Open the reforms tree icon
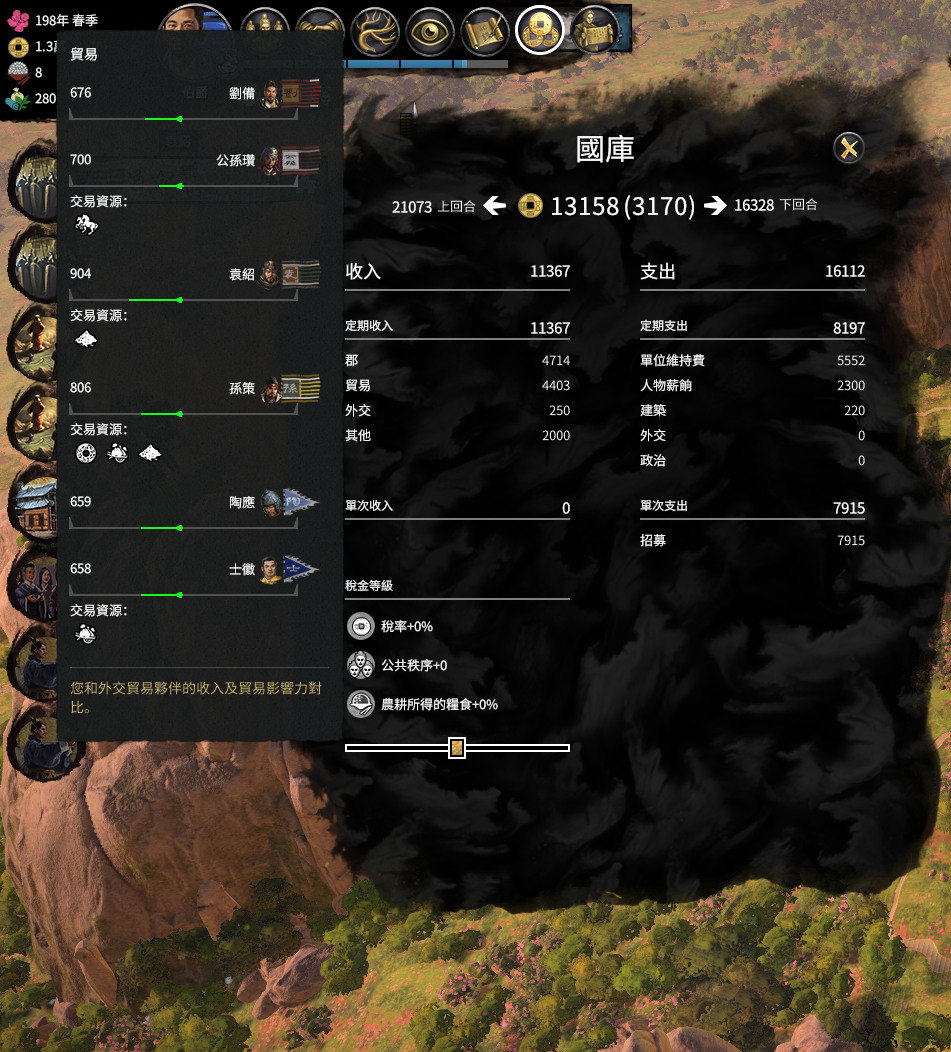Viewport: 951px width, 1052px height. (375, 31)
